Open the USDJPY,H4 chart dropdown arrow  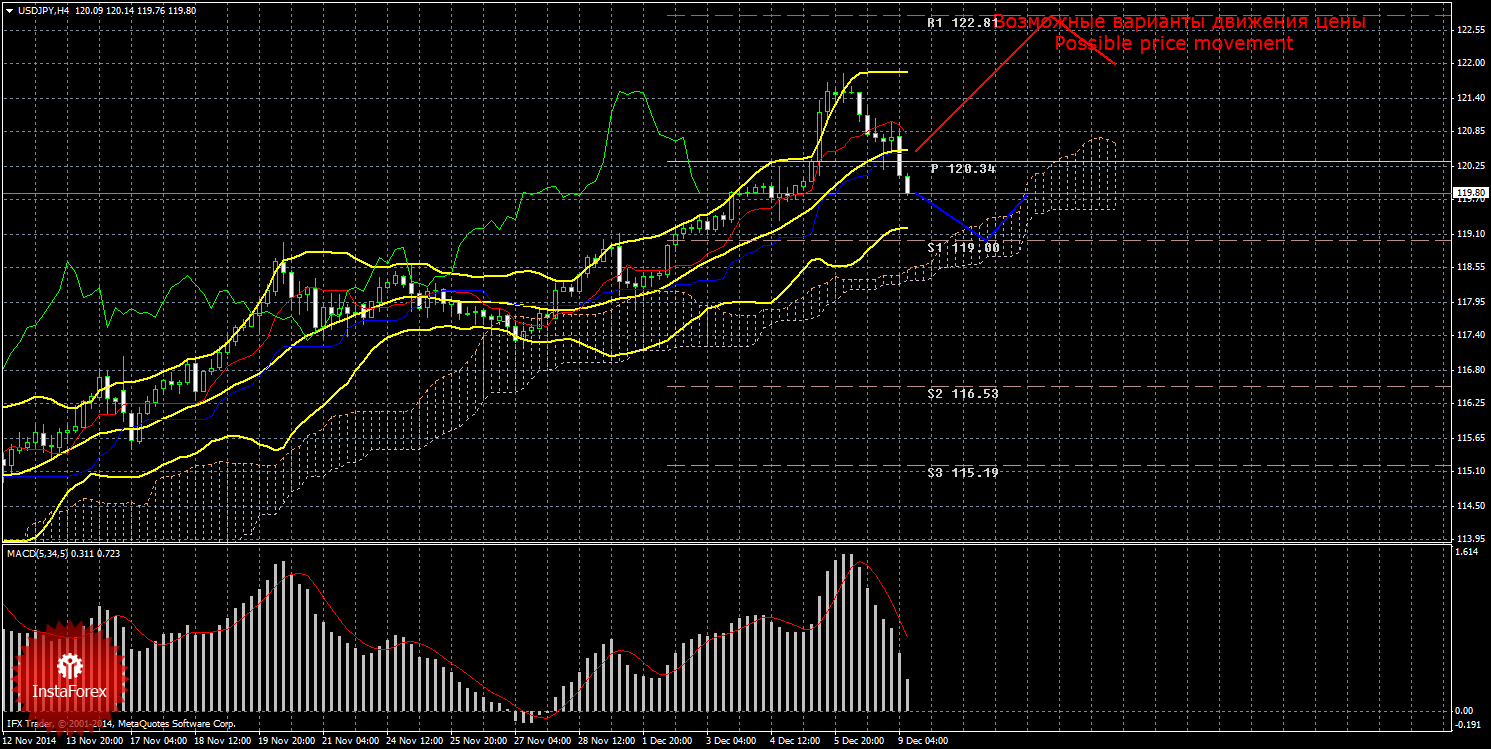tap(8, 10)
